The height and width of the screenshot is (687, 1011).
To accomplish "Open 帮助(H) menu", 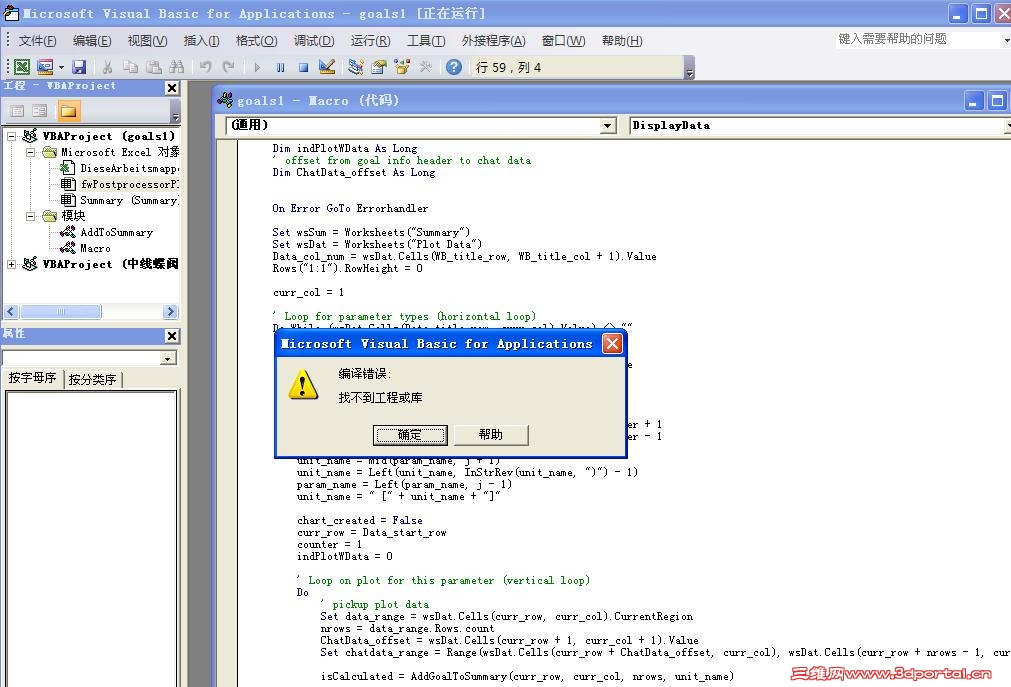I will 622,41.
